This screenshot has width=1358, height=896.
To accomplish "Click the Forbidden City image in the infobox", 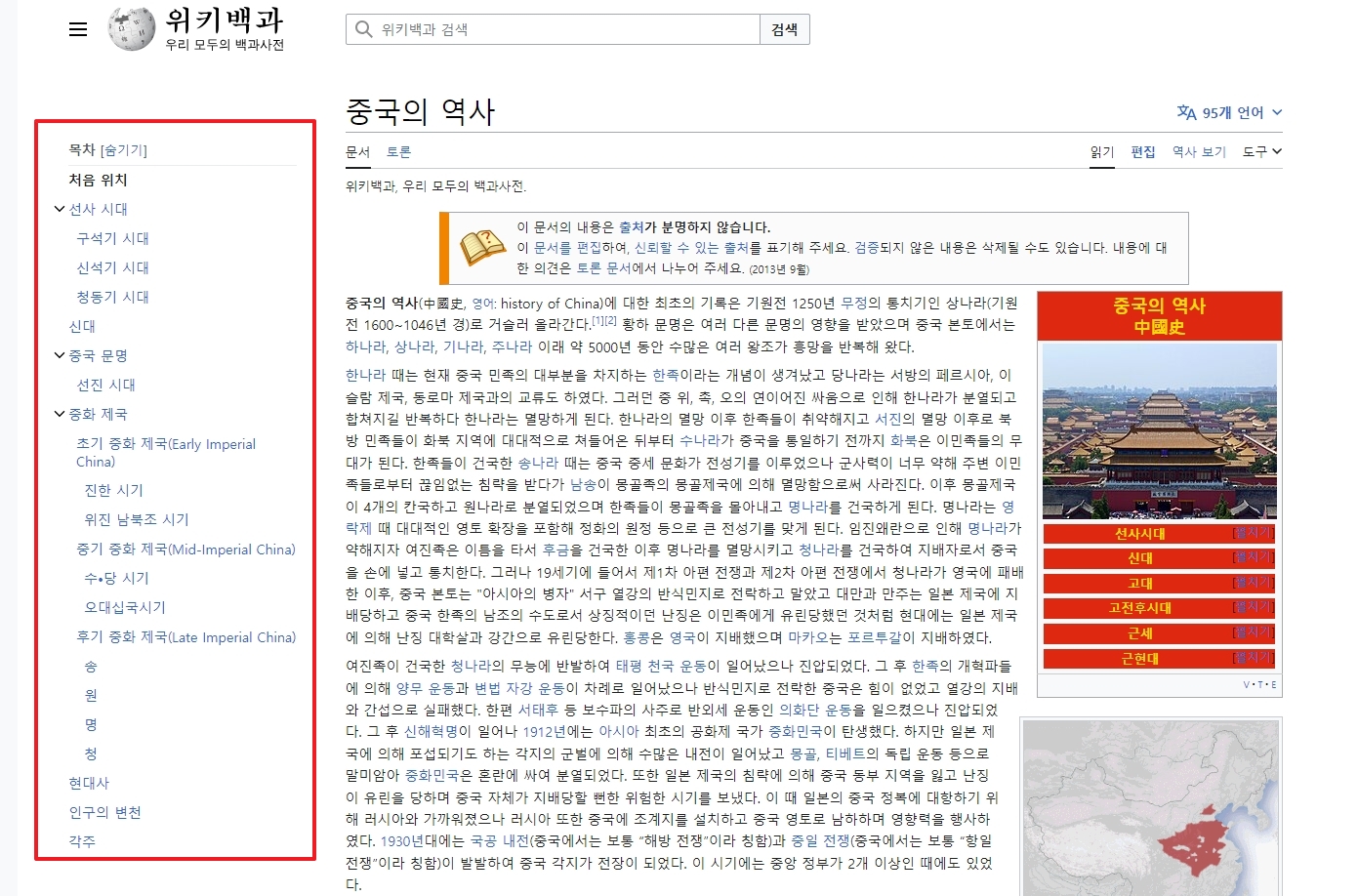I will coord(1158,429).
